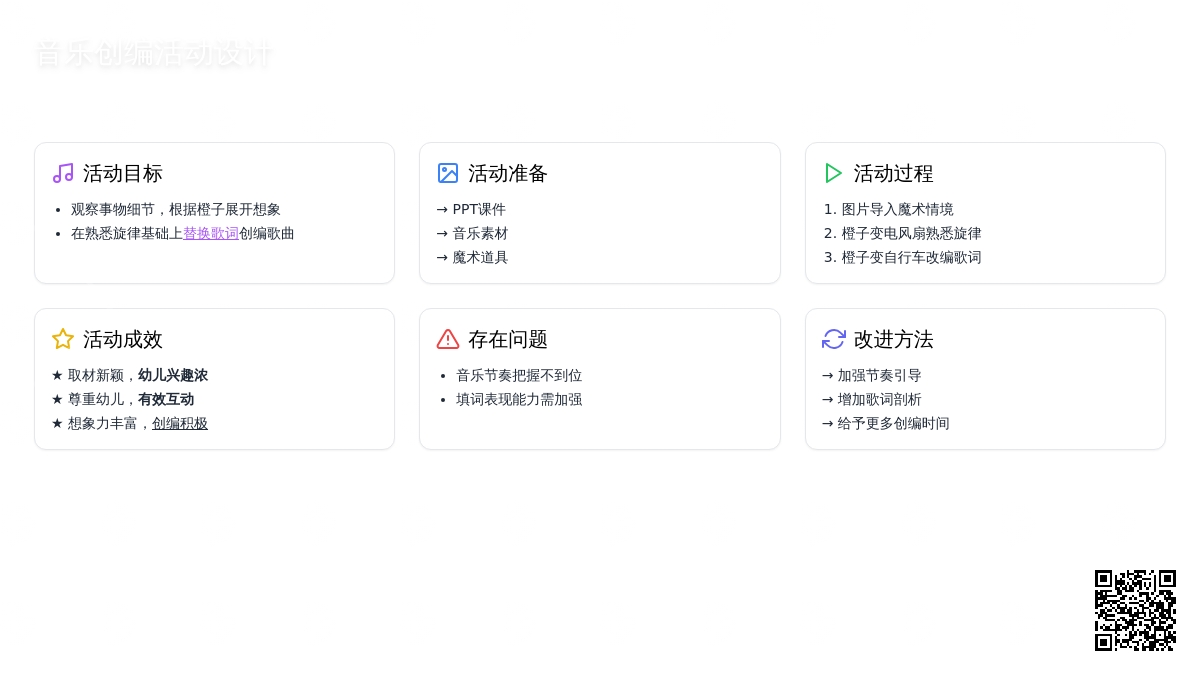Click the PPT课件 list item
The height and width of the screenshot is (675, 1200).
coord(478,209)
